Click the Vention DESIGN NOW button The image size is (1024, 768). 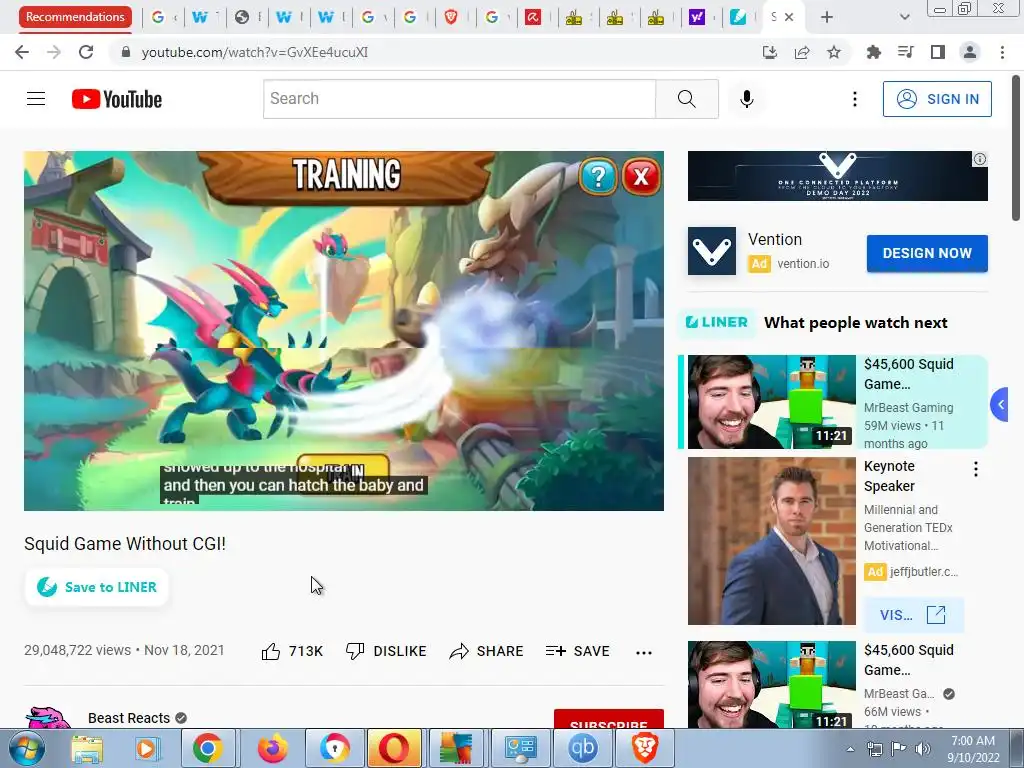(x=927, y=253)
